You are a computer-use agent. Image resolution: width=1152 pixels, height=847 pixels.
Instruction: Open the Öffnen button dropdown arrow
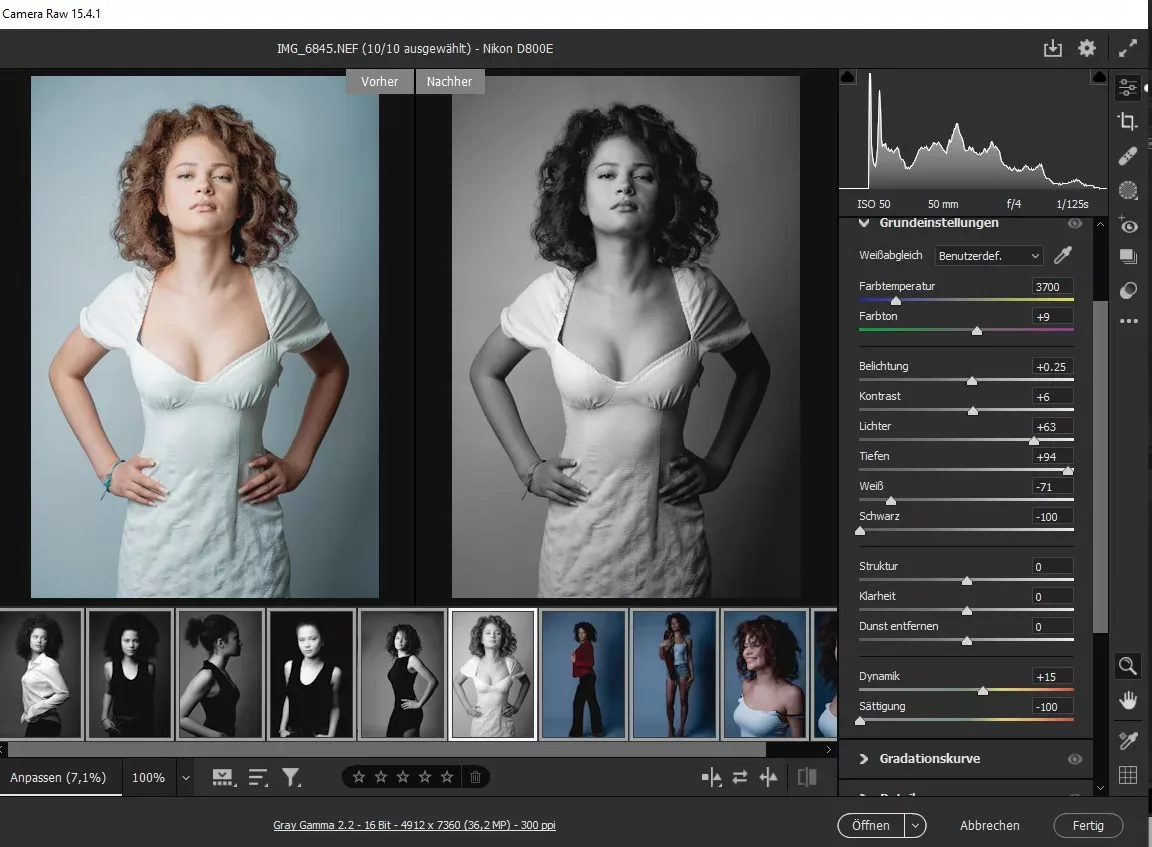pos(915,826)
